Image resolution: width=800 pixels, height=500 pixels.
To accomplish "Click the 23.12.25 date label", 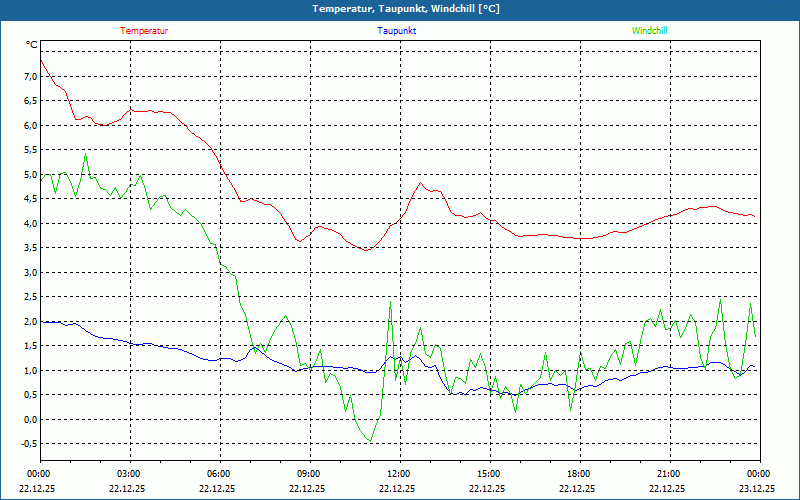I will (x=757, y=488).
